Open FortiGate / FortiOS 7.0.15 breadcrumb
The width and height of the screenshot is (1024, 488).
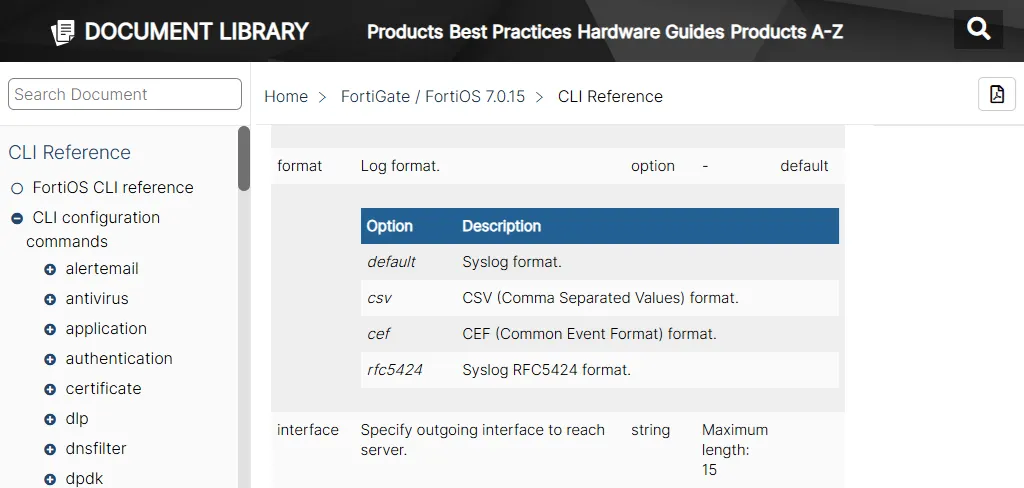(432, 96)
